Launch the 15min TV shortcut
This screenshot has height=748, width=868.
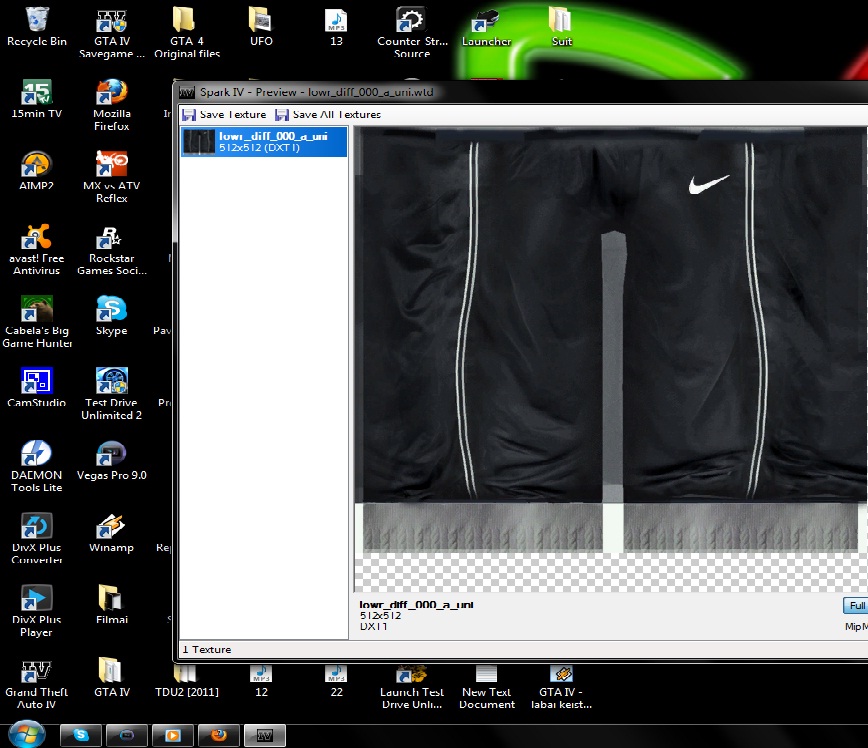(37, 99)
